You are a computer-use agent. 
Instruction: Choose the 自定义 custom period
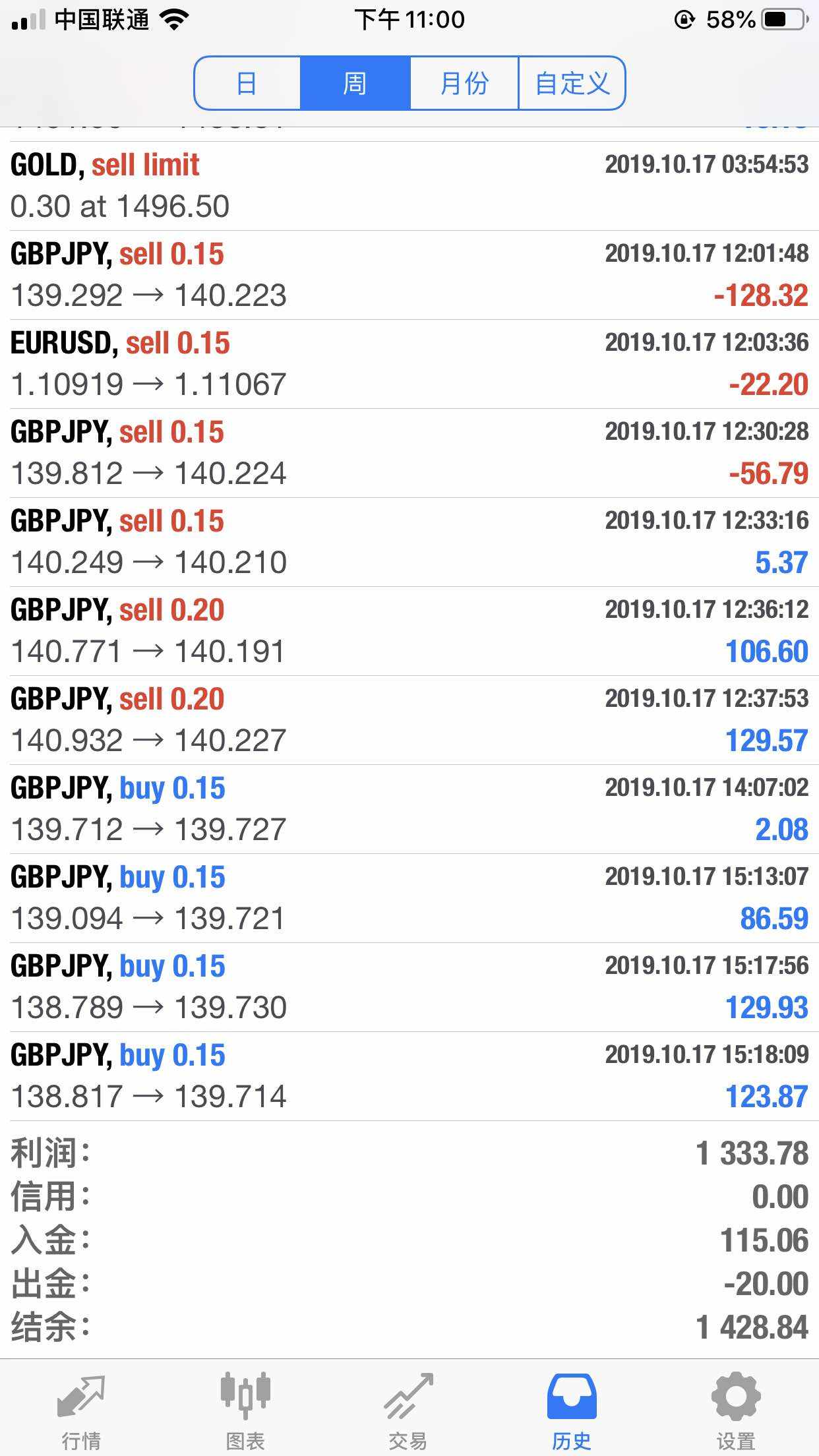point(572,83)
